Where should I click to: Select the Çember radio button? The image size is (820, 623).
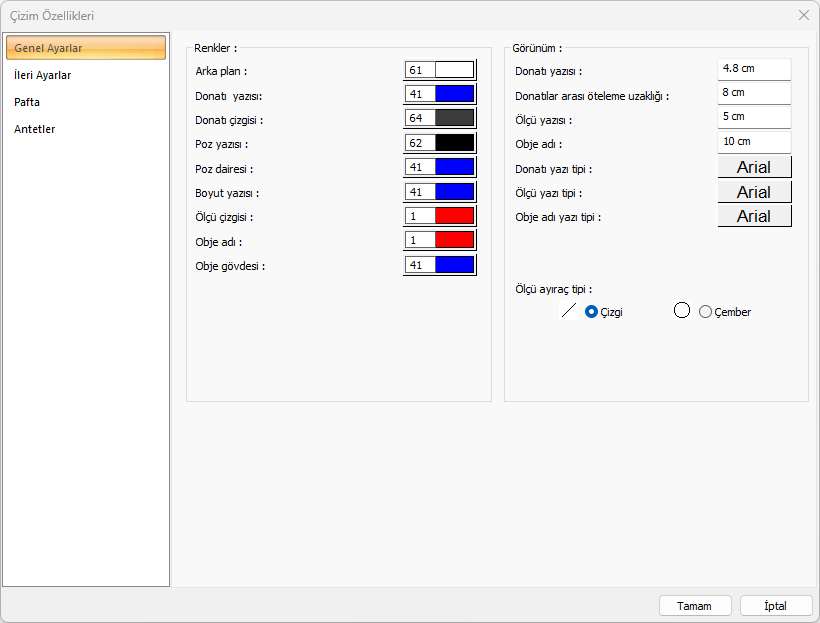706,312
